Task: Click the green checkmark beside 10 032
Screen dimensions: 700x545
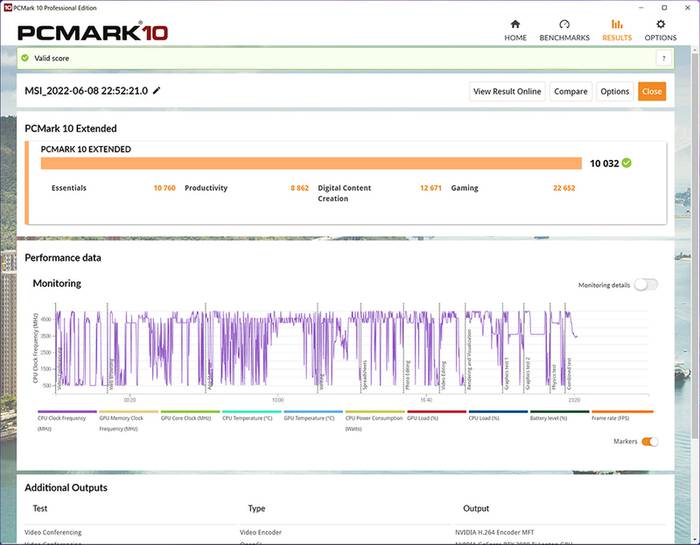Action: click(x=627, y=163)
